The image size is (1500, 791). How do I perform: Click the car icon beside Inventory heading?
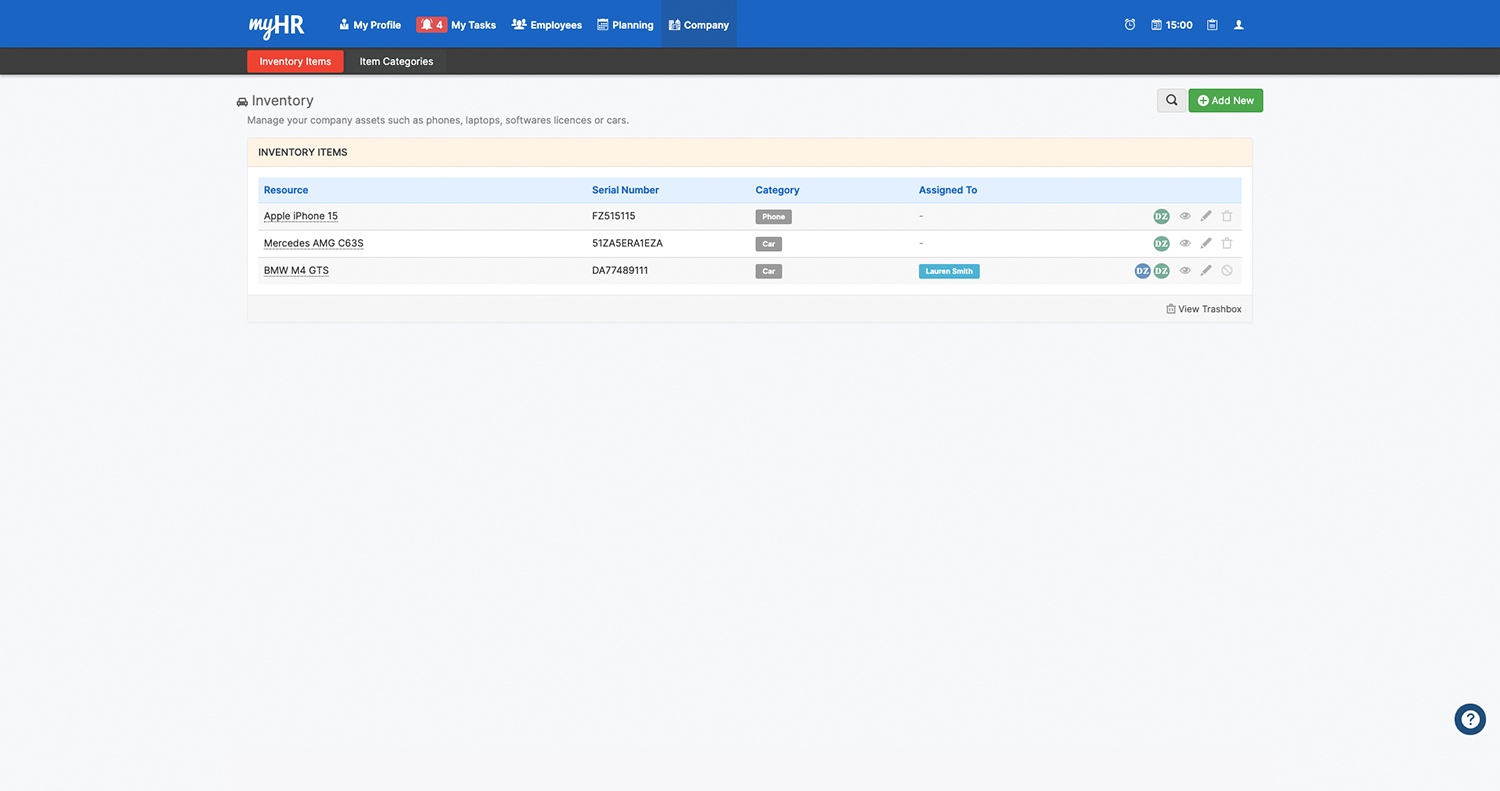[242, 102]
